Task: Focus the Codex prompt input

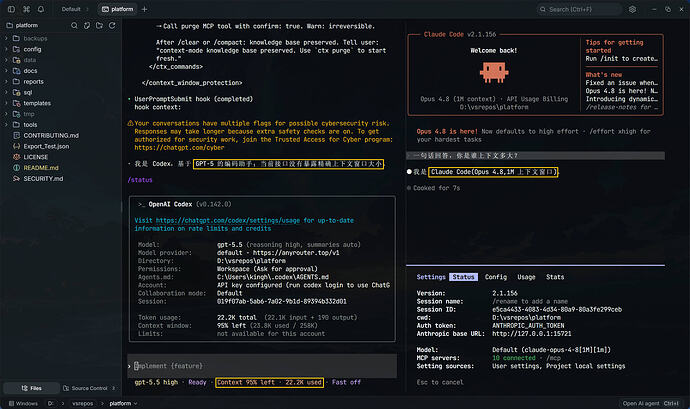Action: pyautogui.click(x=262, y=366)
